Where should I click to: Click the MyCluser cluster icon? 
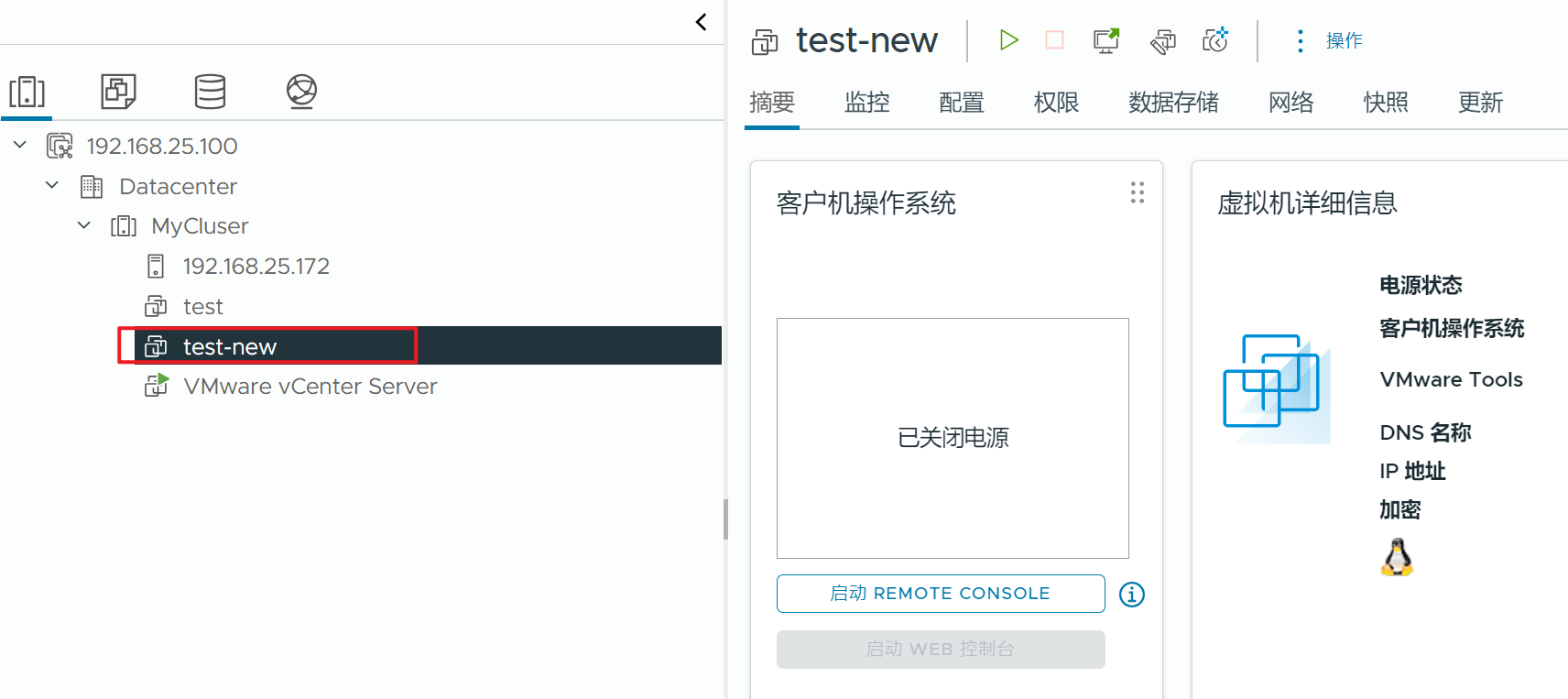(124, 225)
